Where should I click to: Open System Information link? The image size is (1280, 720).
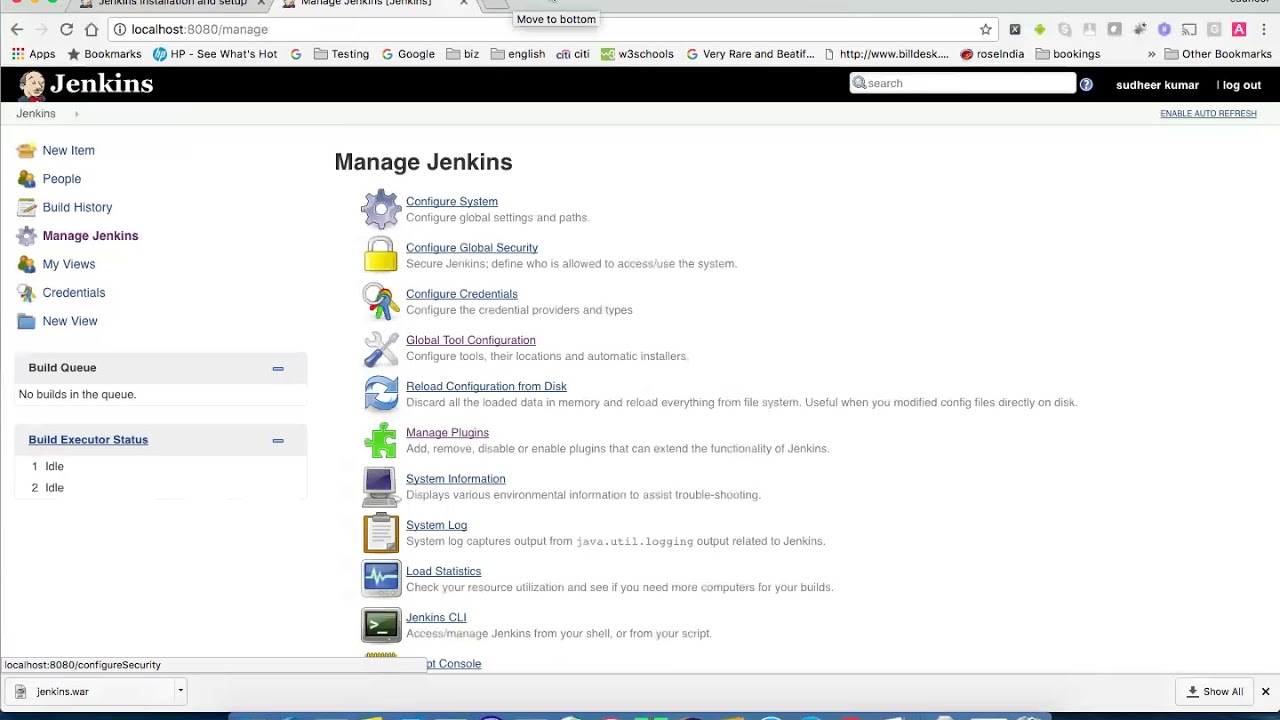tap(455, 479)
